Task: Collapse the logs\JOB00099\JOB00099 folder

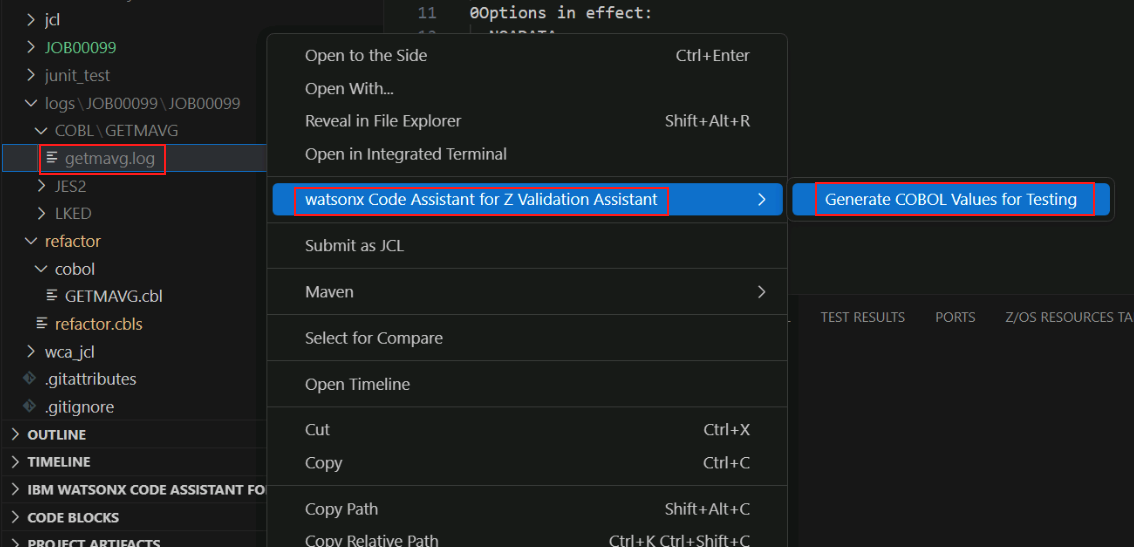Action: click(x=30, y=103)
